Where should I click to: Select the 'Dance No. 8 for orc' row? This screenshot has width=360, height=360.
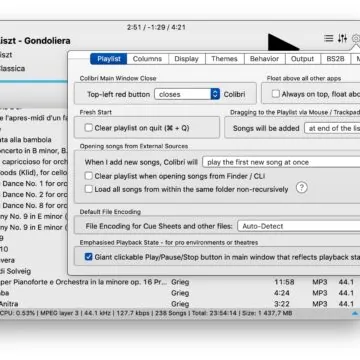[x=33, y=205]
